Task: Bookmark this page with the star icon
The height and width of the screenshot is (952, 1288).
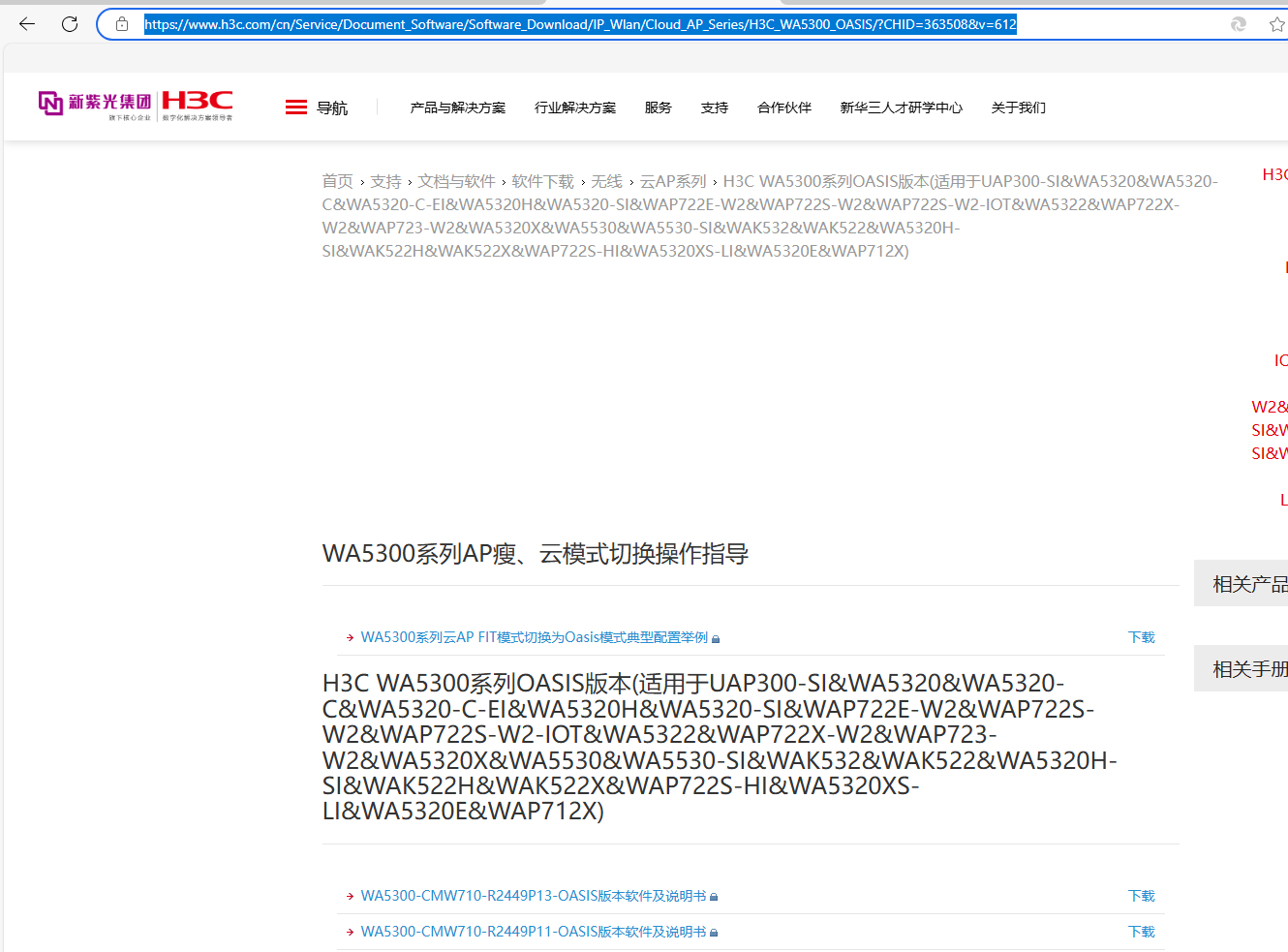Action: point(1277,24)
